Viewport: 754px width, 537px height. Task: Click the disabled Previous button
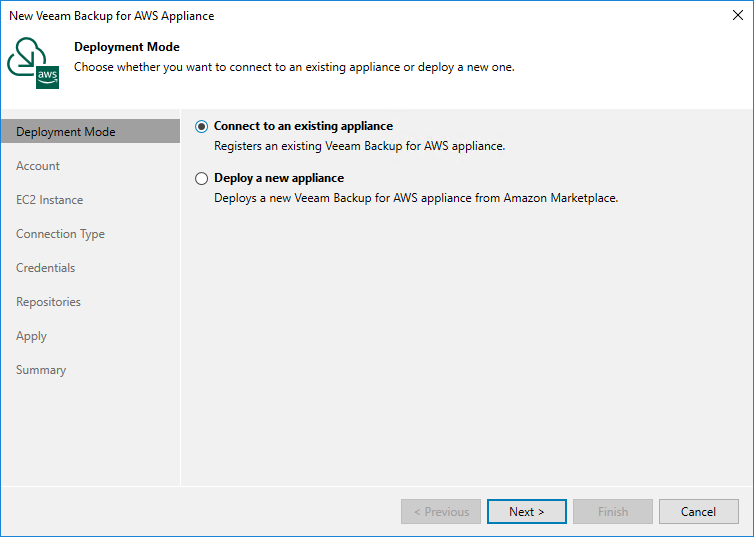[x=441, y=512]
